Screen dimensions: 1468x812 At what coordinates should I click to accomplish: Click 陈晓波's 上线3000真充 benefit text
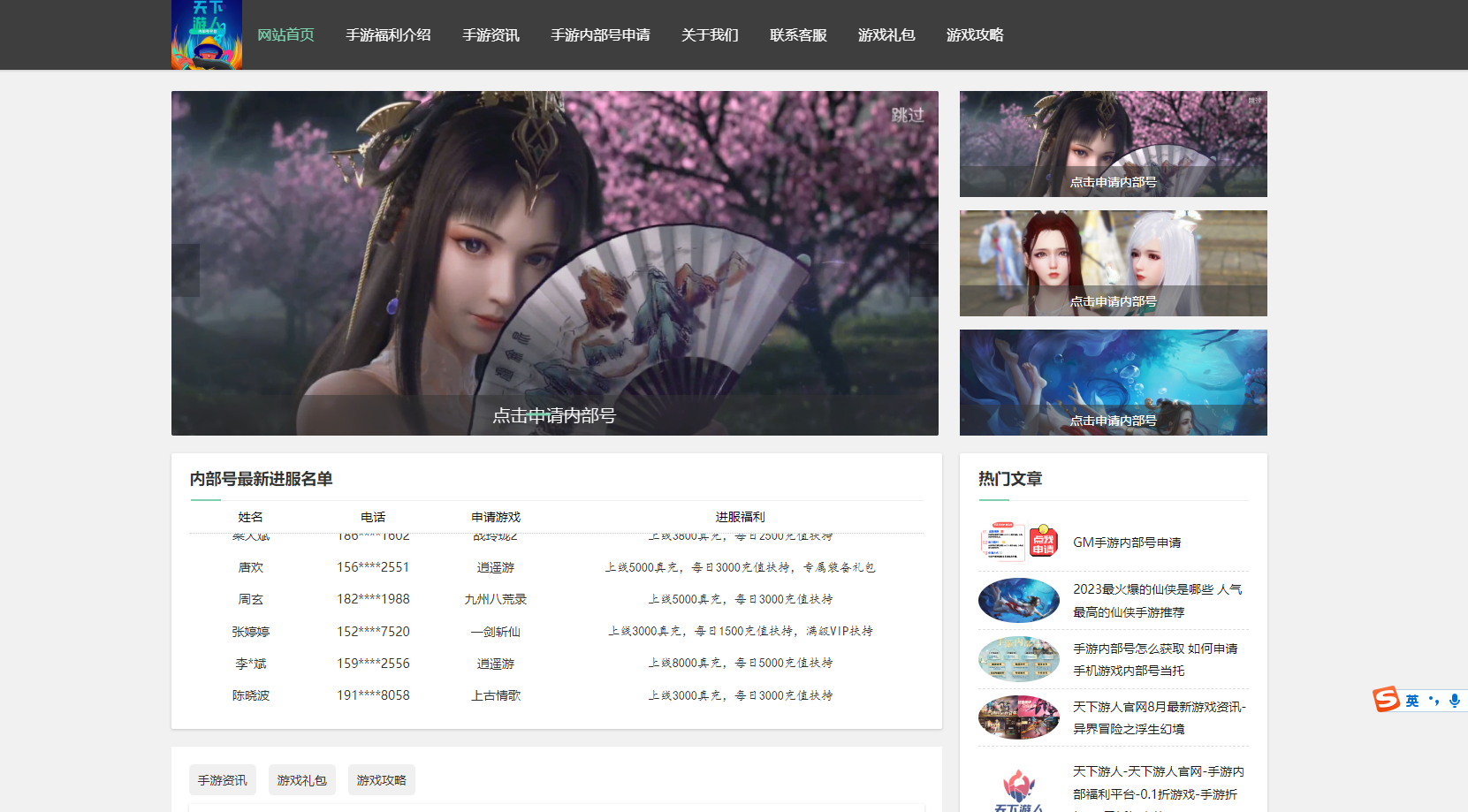[741, 695]
